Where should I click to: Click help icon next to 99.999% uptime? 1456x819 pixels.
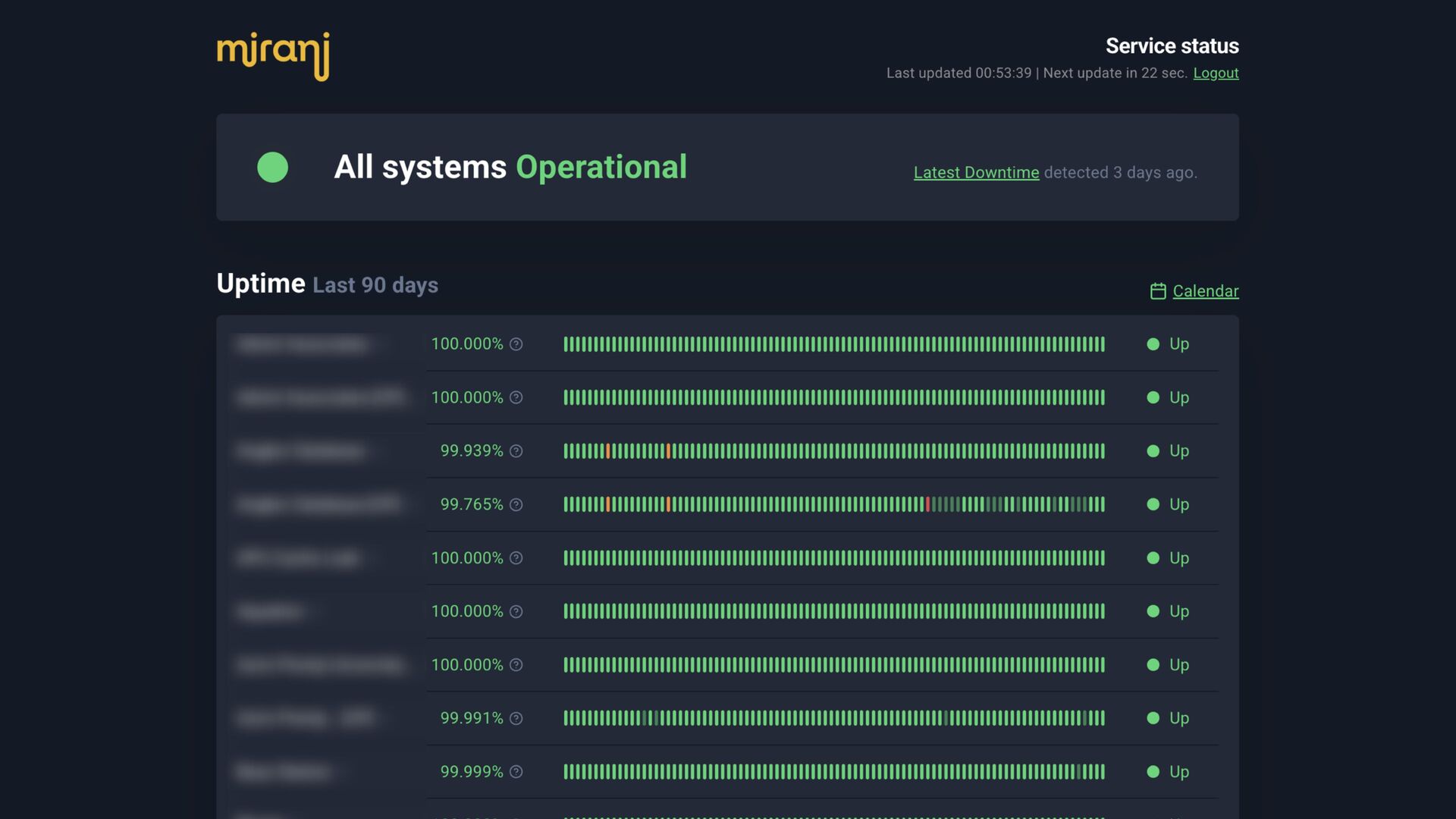click(x=516, y=772)
